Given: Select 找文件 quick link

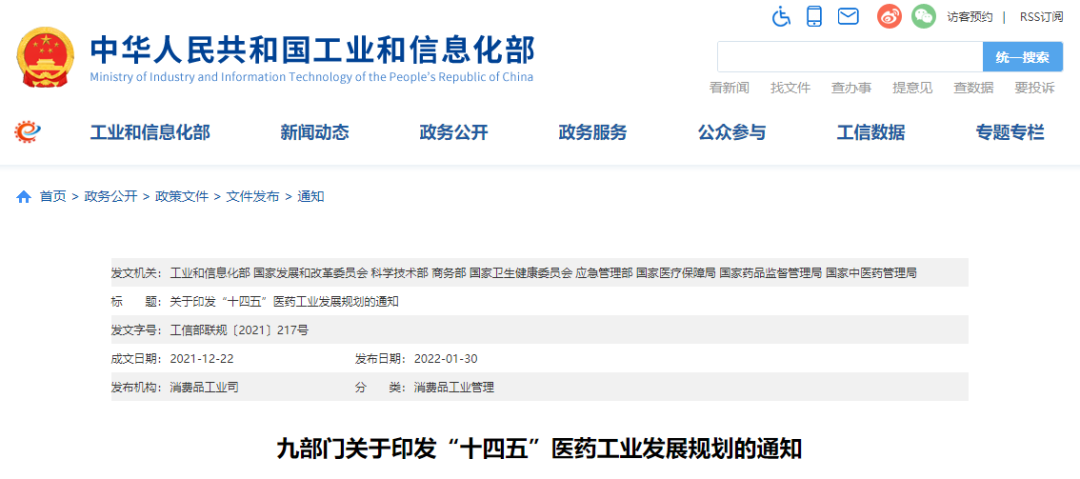Looking at the screenshot, I should click(791, 88).
